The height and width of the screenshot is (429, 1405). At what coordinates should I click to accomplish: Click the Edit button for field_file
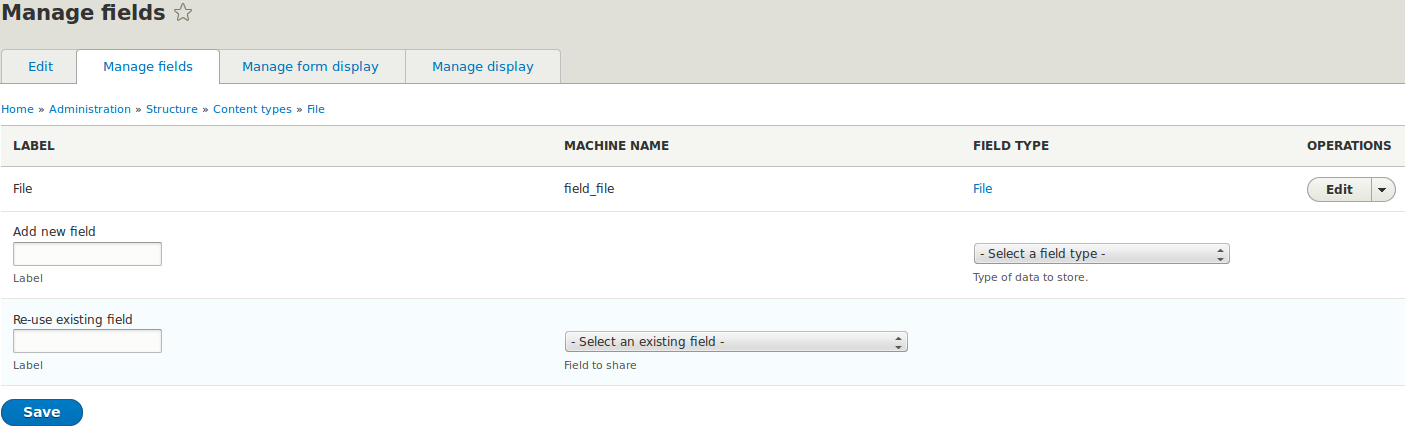(x=1339, y=190)
